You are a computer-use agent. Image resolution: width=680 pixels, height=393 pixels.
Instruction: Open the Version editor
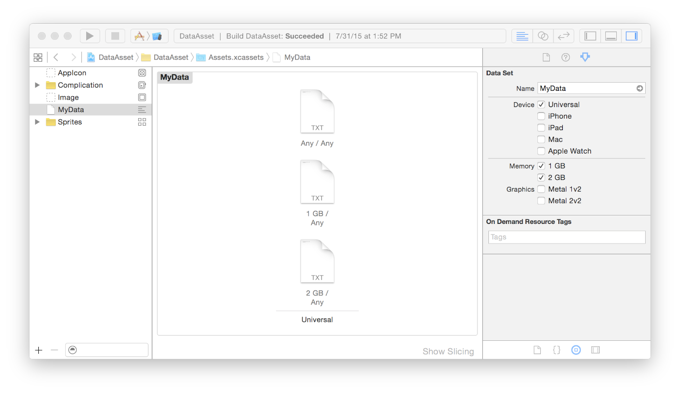pos(563,36)
